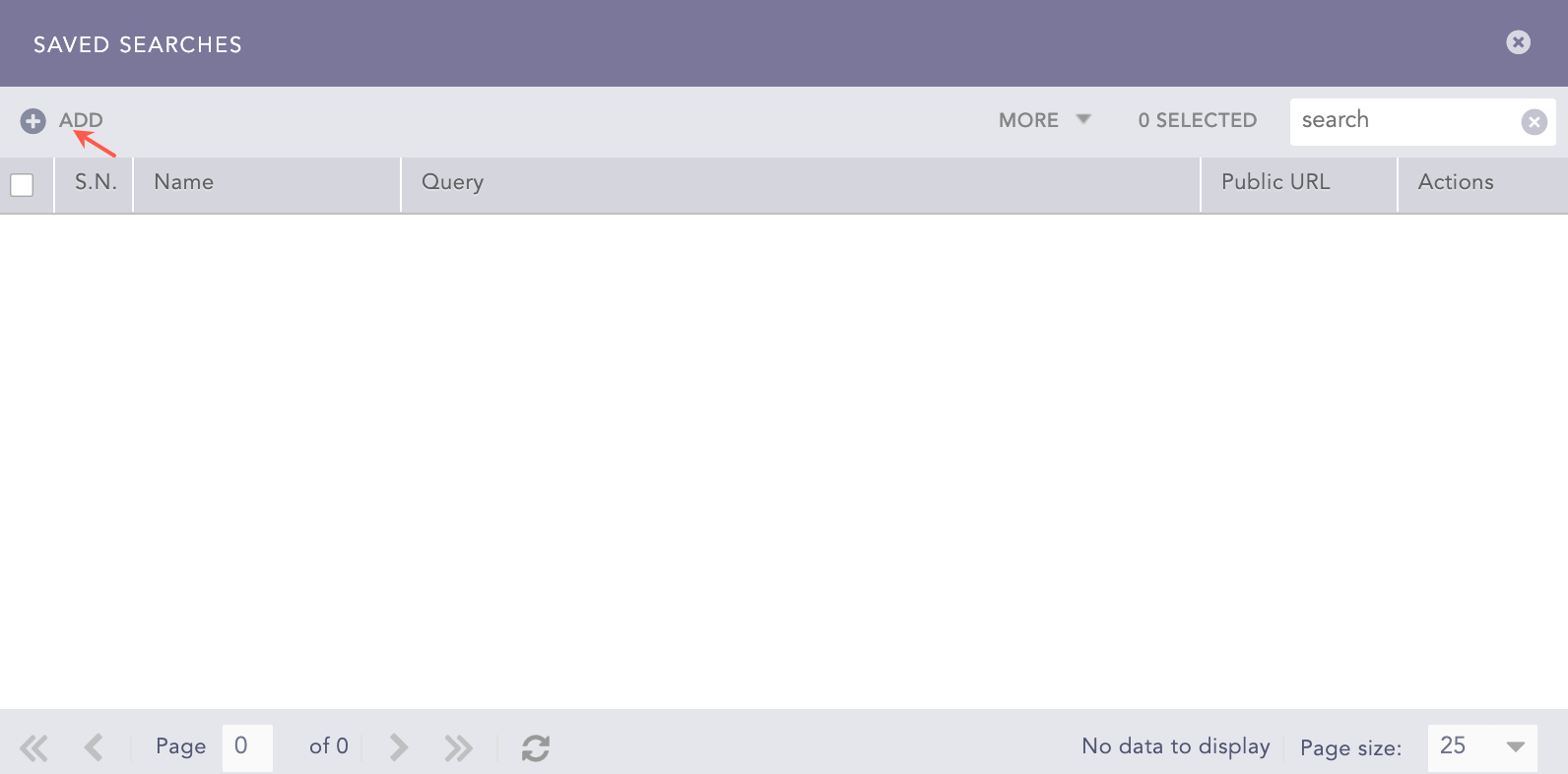Screen dimensions: 1568x774
Task: Go to the first page
Action: [33, 747]
